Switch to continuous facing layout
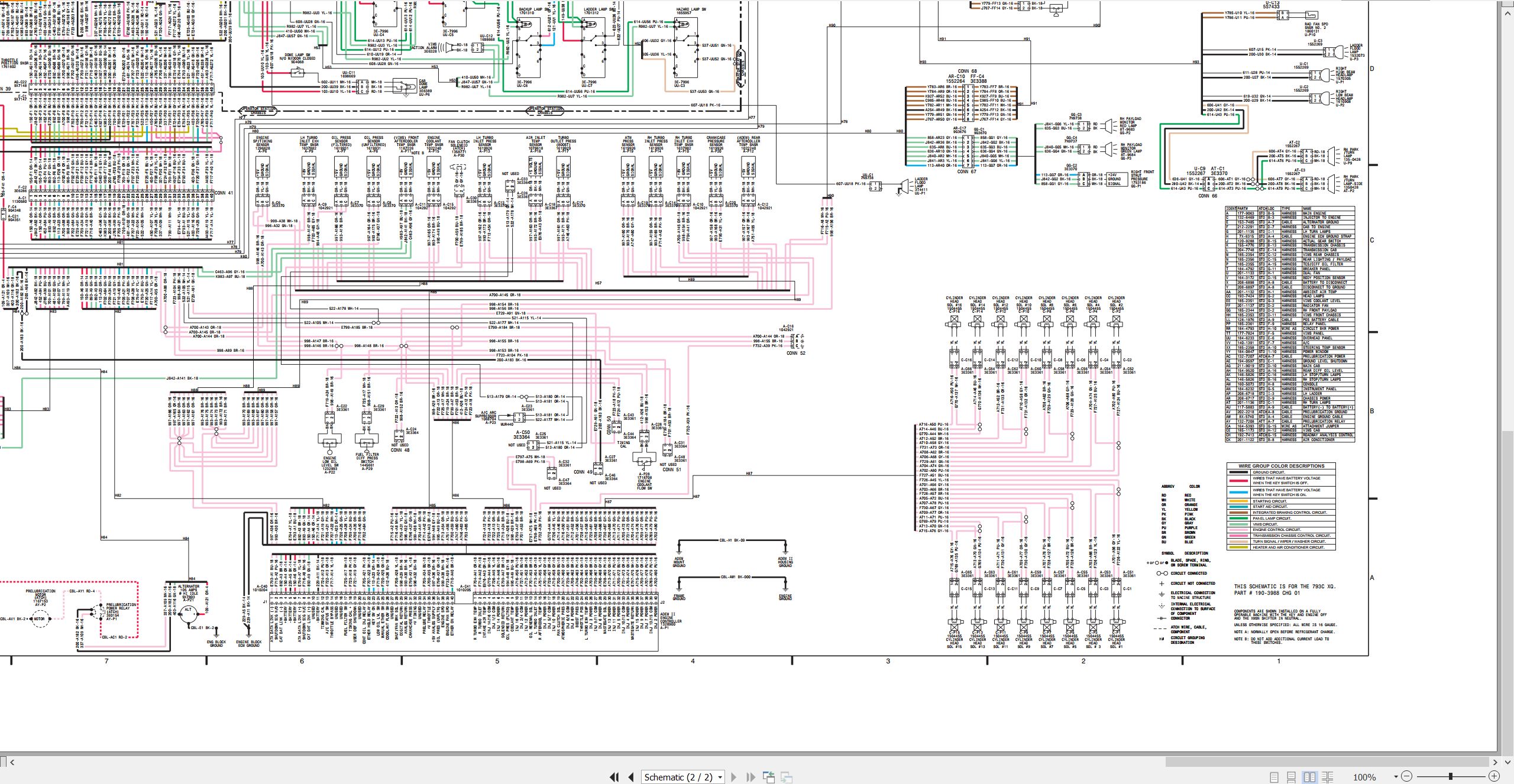1514x784 pixels. click(1328, 777)
